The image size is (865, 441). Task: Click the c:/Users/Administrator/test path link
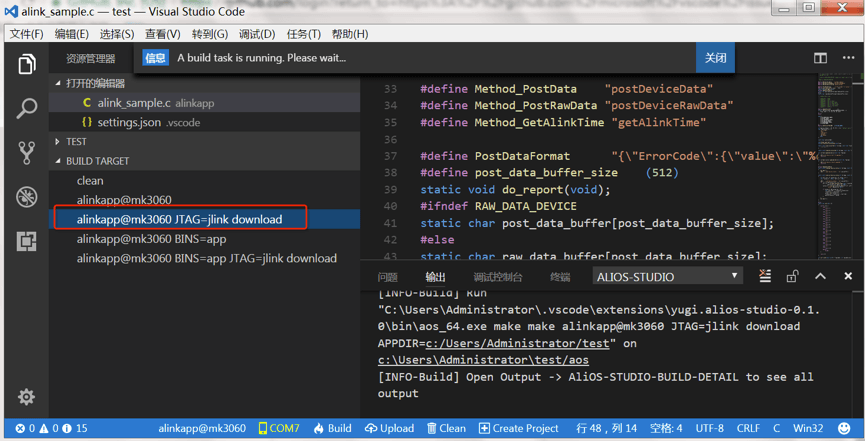coord(517,343)
